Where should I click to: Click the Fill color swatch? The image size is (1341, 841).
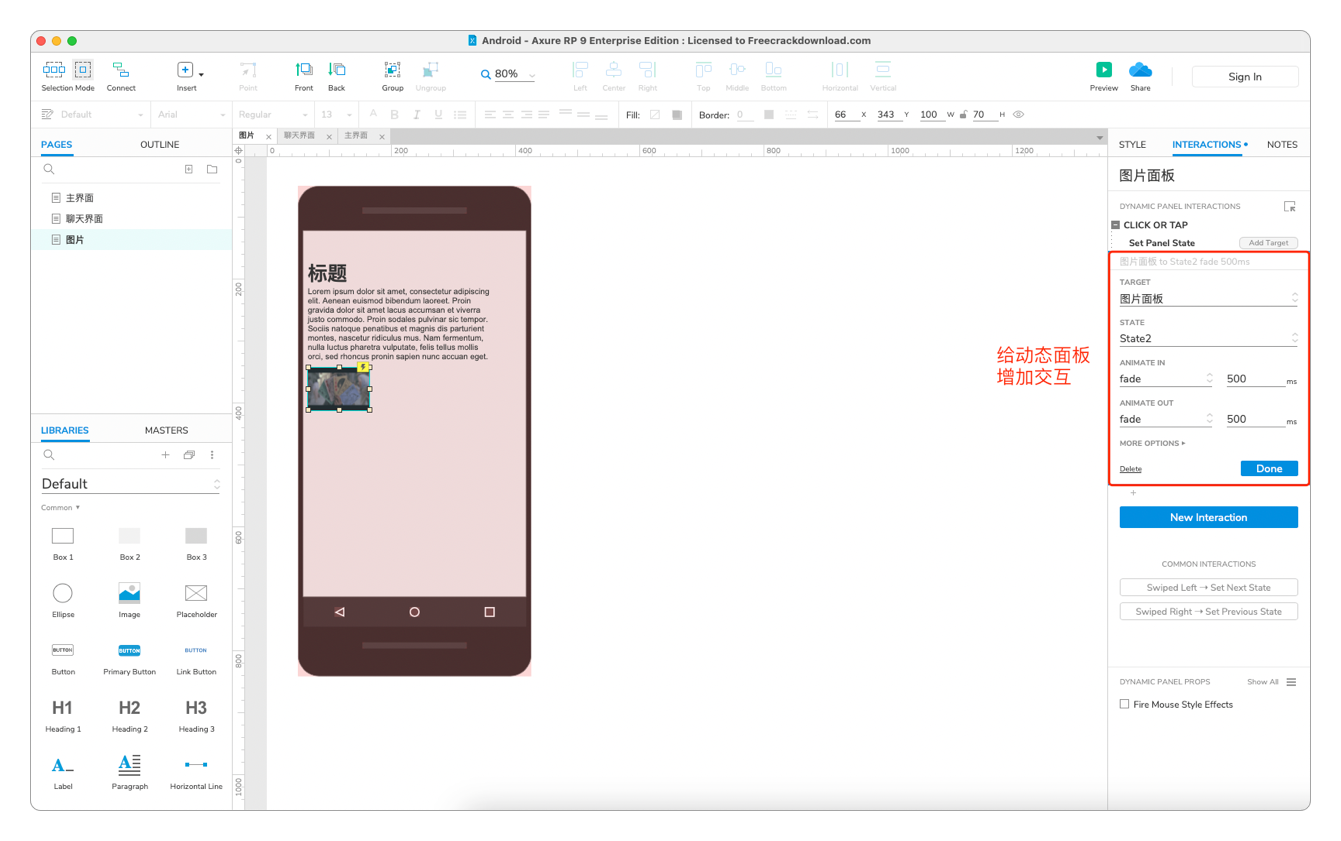655,115
